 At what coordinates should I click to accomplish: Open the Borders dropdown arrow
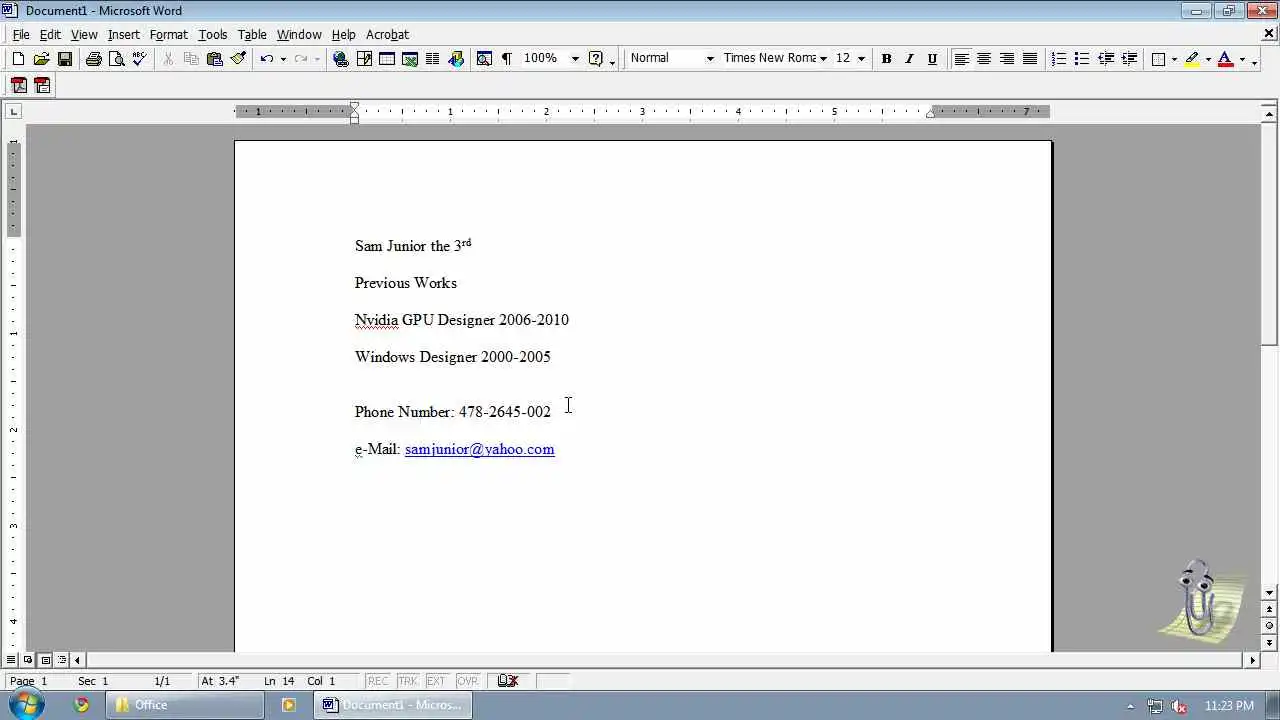[x=1174, y=59]
